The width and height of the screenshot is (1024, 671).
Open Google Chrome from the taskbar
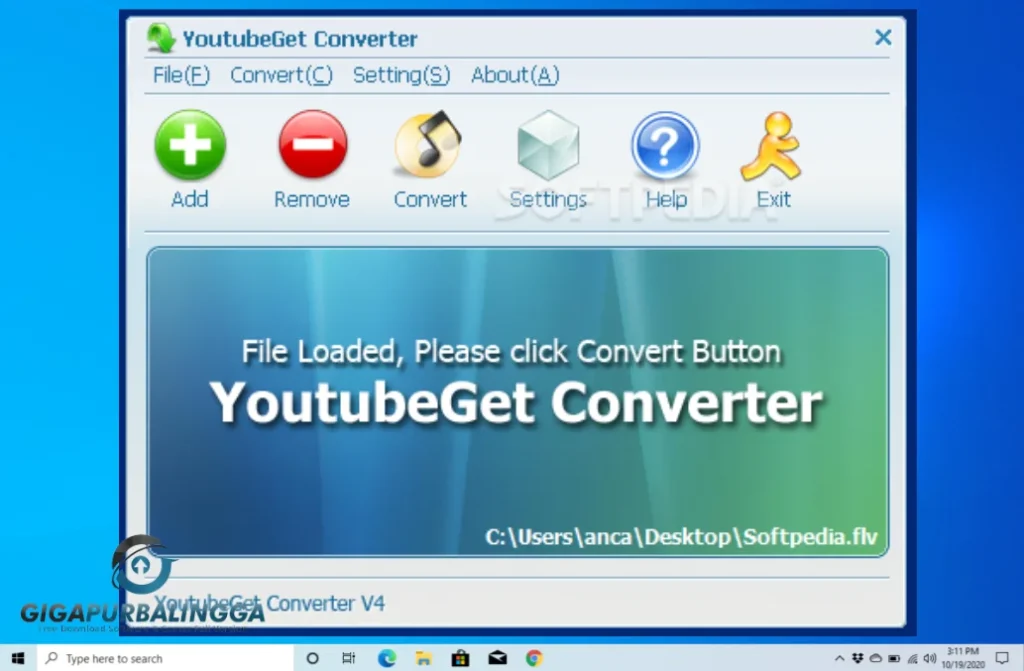point(533,658)
